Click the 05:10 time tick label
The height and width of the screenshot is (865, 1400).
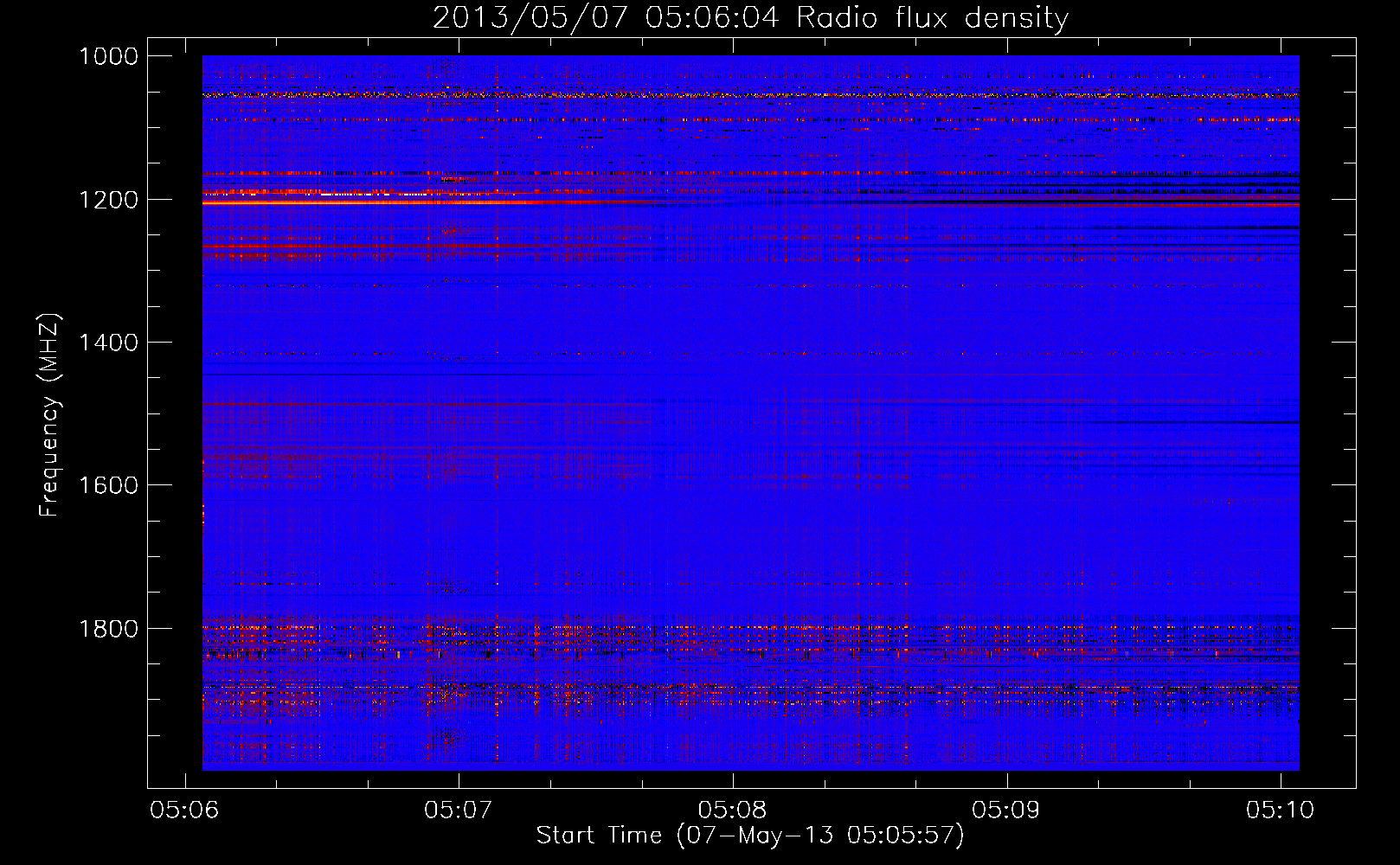click(1281, 810)
